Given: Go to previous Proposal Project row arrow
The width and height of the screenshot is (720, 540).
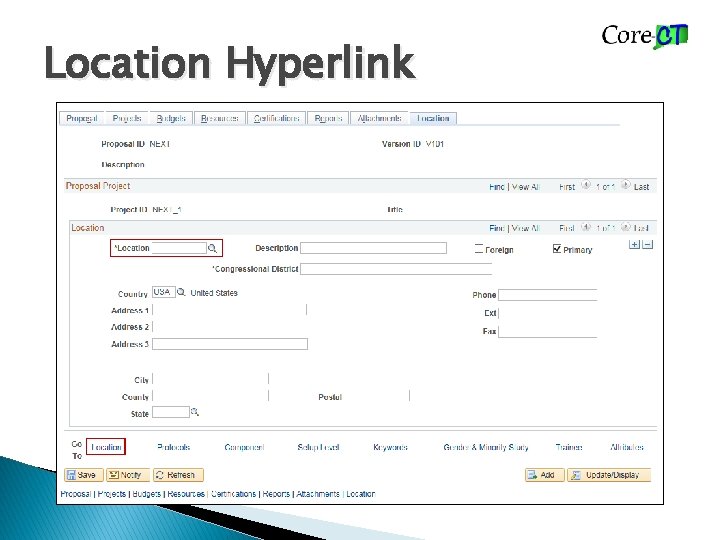Looking at the screenshot, I should coord(586,185).
